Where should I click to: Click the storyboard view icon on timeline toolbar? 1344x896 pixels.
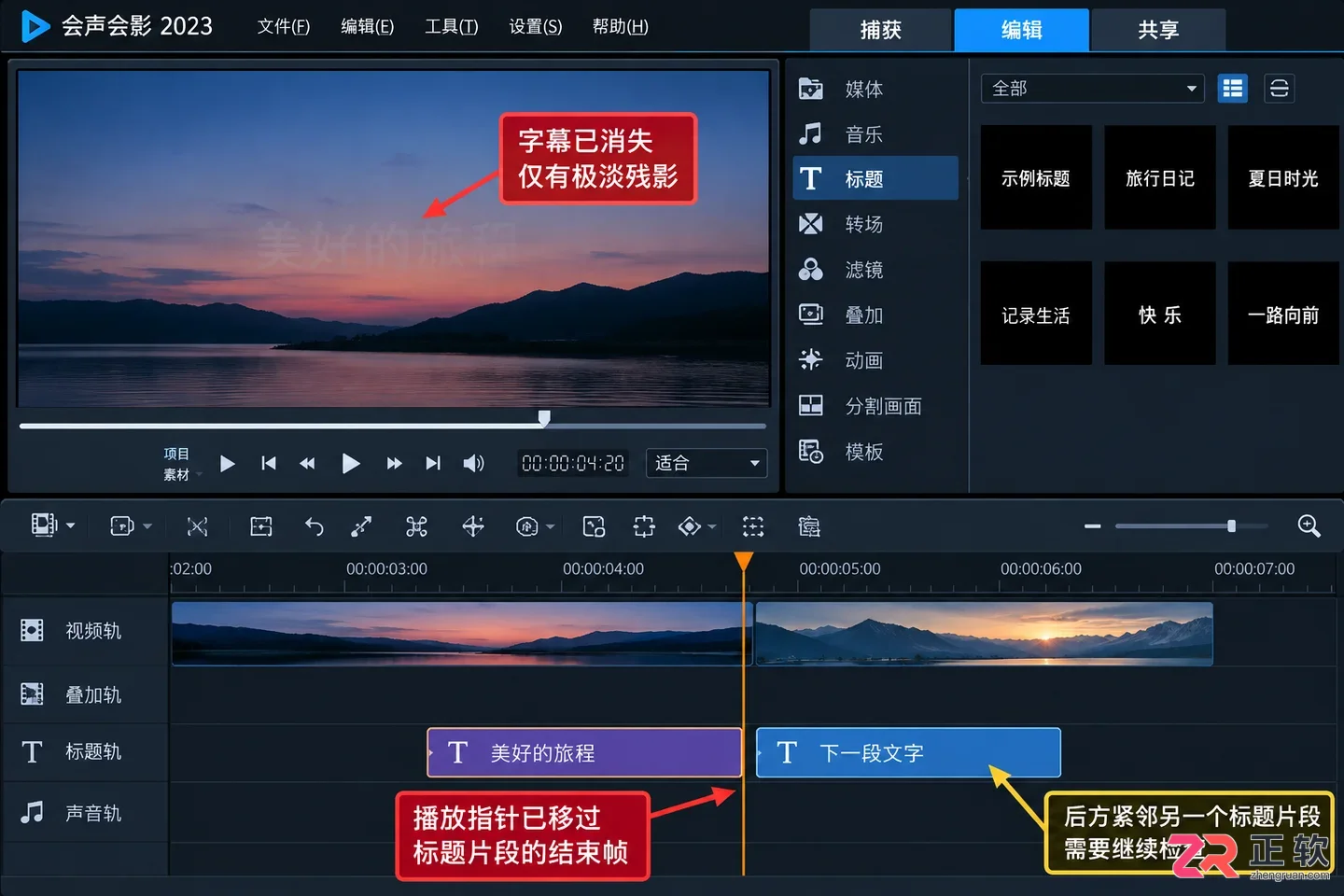[44, 525]
